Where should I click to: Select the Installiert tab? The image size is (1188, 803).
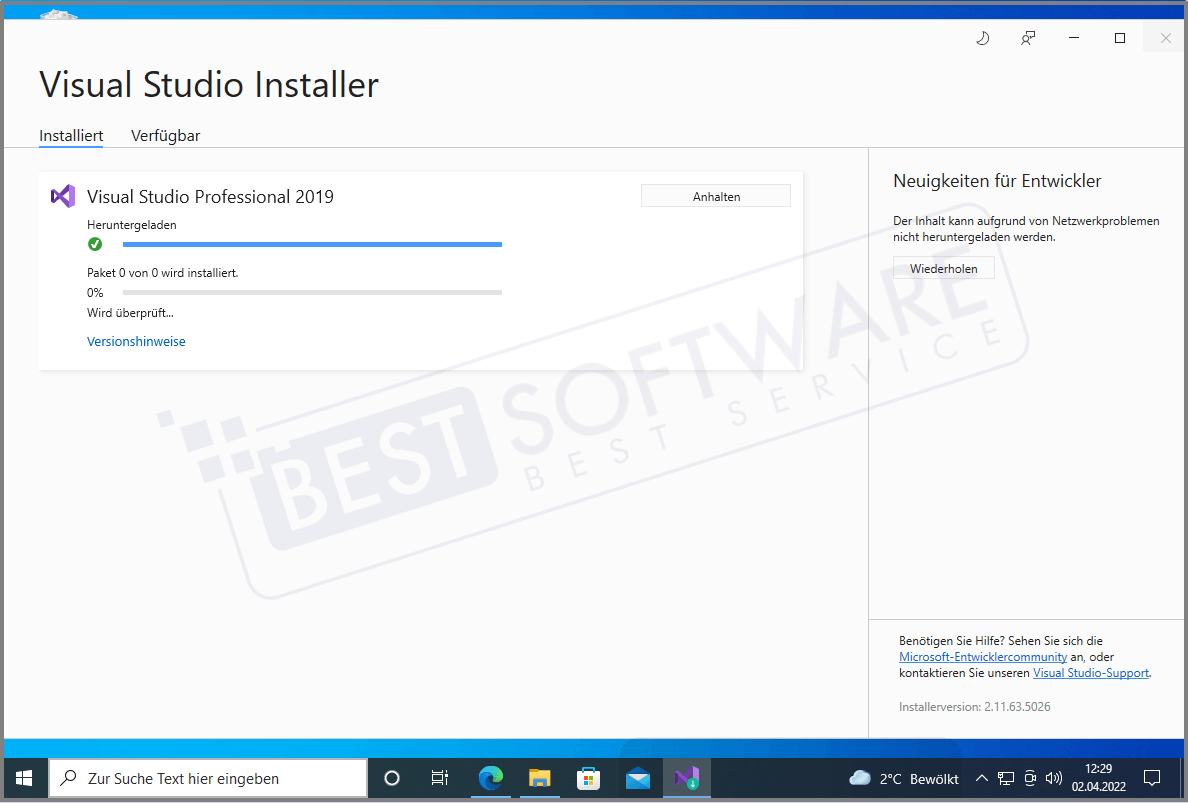pos(70,135)
